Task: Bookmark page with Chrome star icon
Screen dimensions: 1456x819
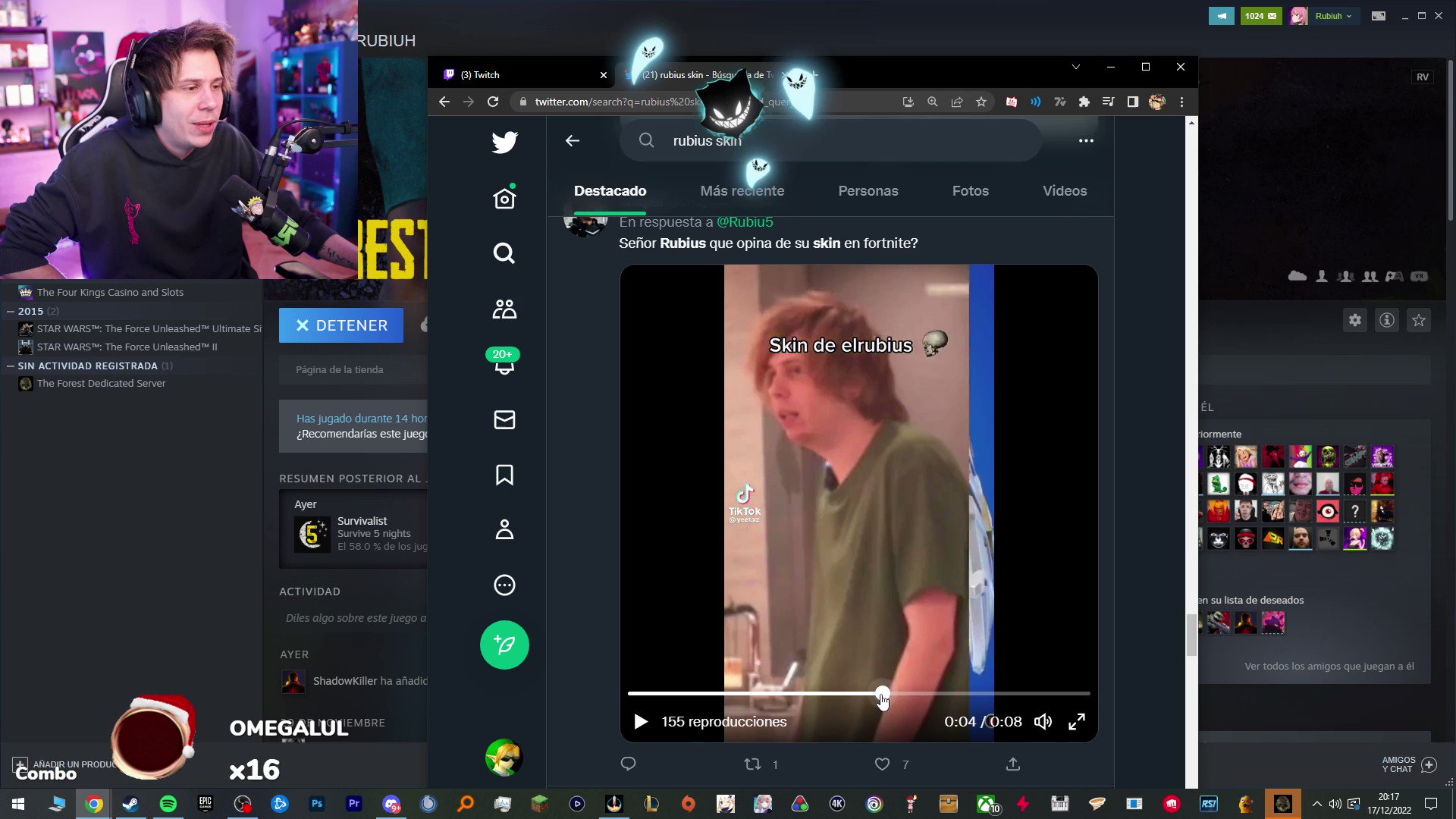Action: pos(981,102)
